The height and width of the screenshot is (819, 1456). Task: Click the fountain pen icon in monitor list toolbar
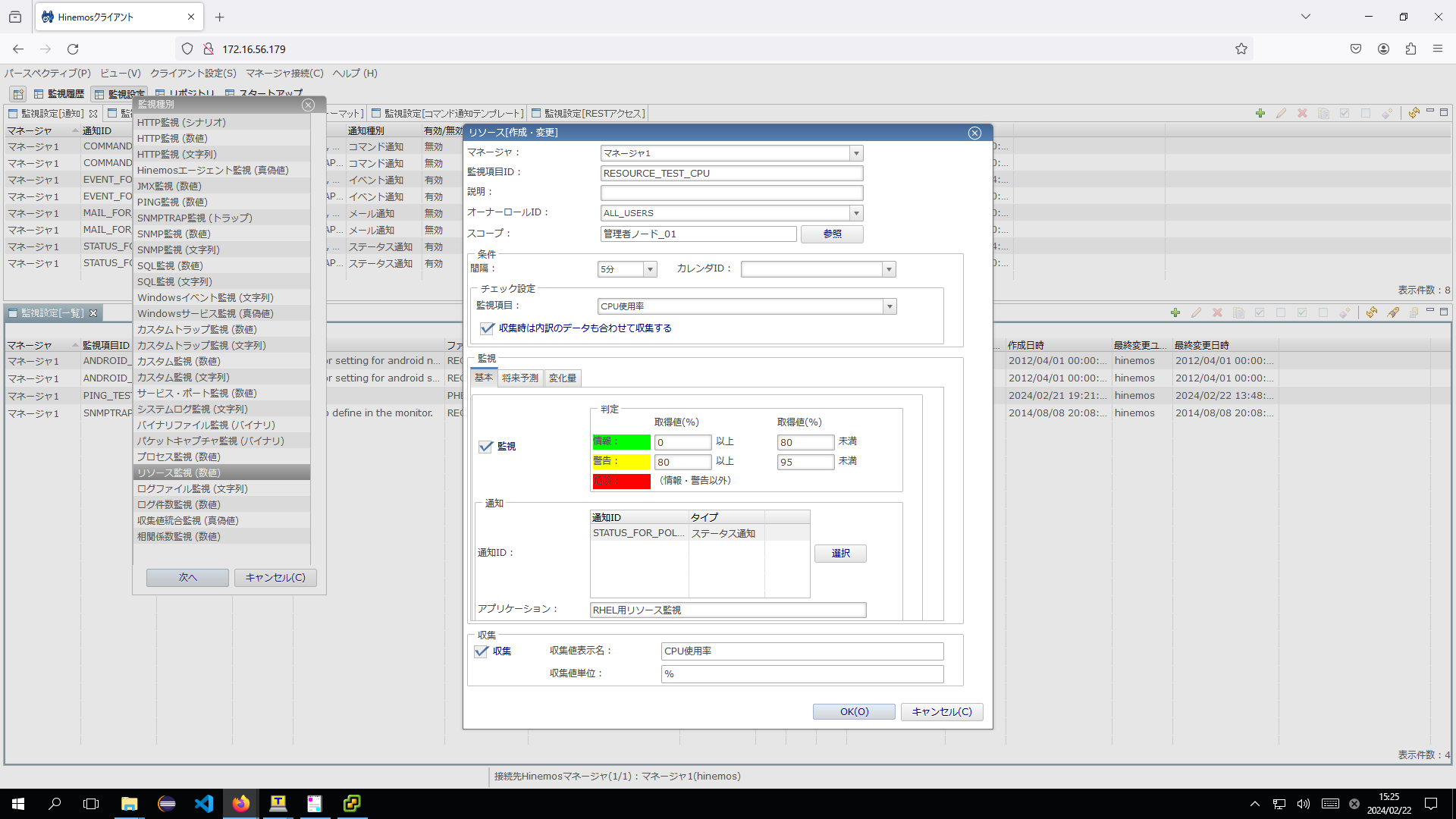pos(1393,312)
